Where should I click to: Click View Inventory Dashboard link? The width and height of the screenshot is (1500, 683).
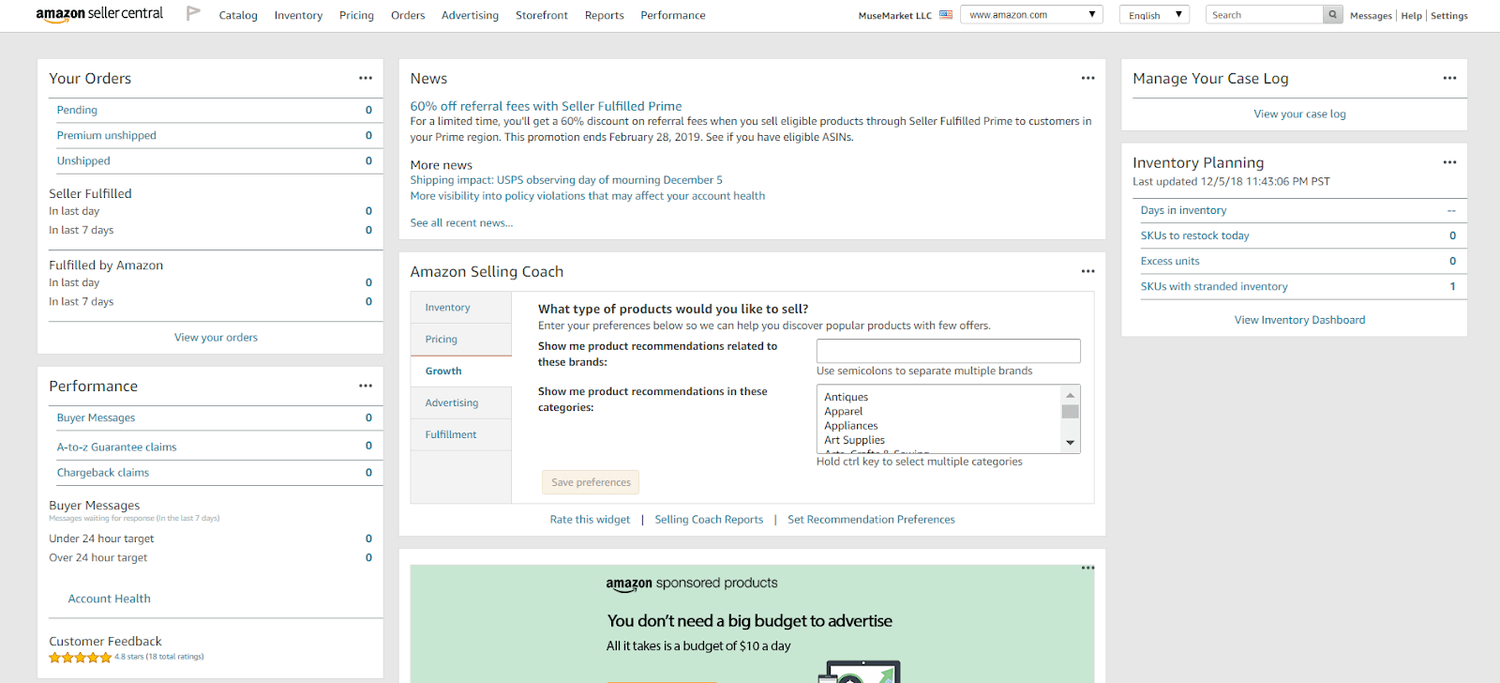click(x=1300, y=320)
